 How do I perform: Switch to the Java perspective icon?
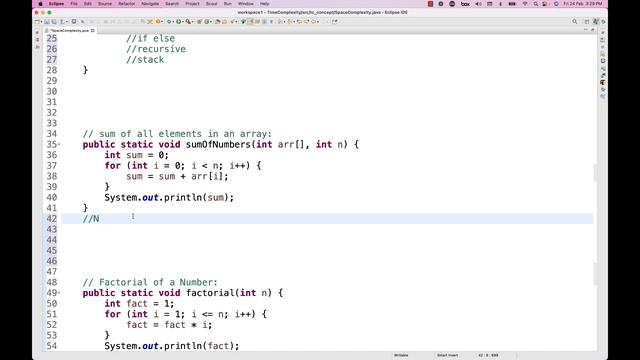pyautogui.click(x=596, y=21)
